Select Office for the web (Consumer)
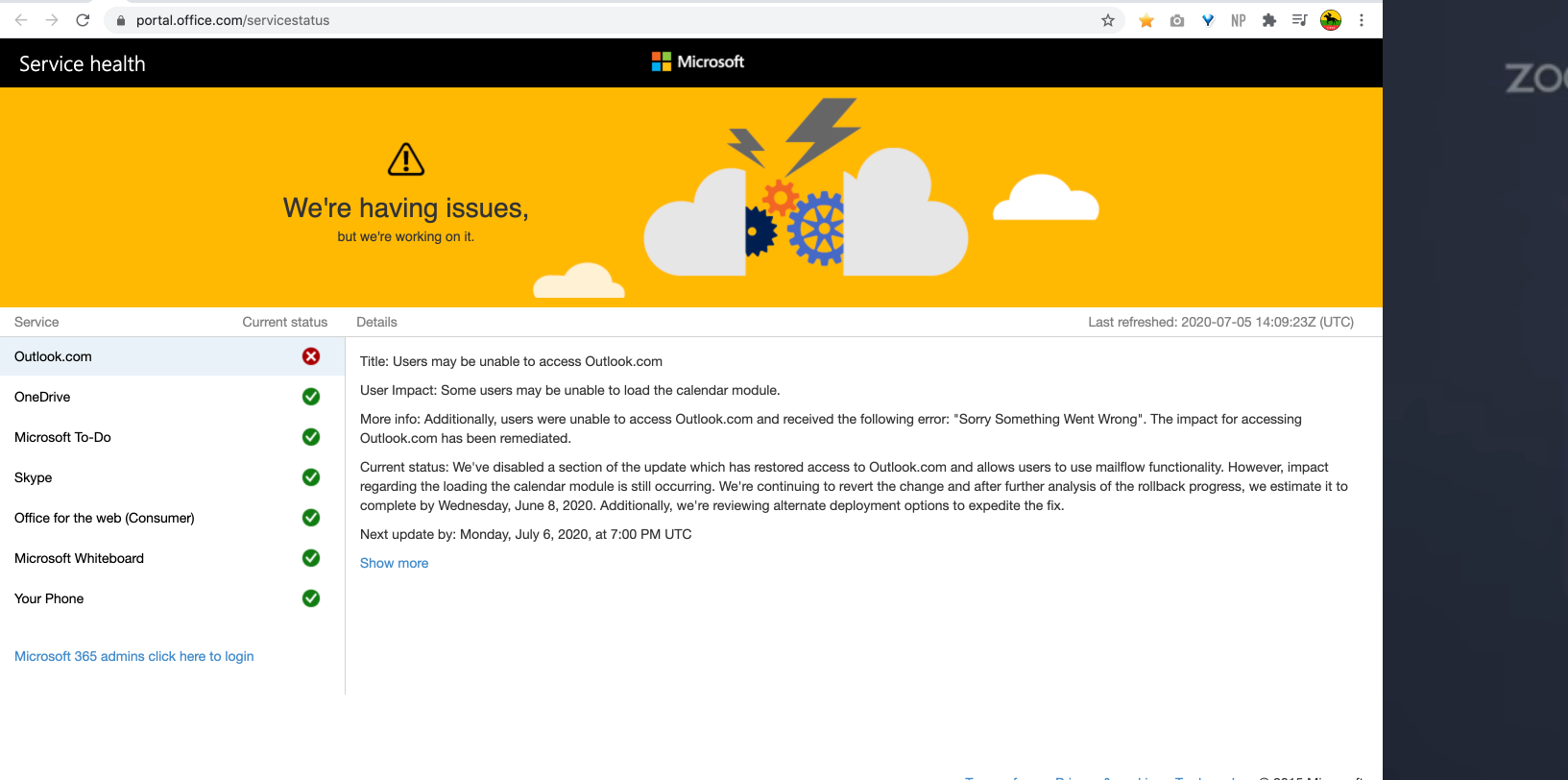The height and width of the screenshot is (780, 1568). click(172, 518)
